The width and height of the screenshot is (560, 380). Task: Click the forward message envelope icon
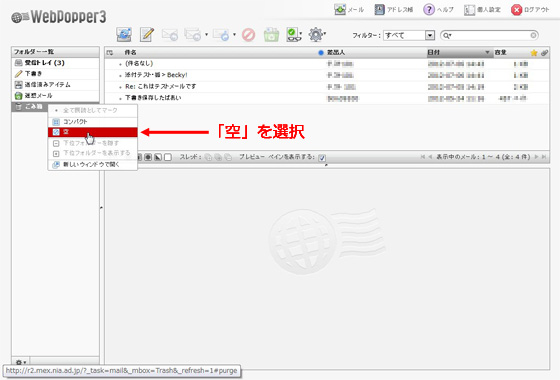click(221, 35)
